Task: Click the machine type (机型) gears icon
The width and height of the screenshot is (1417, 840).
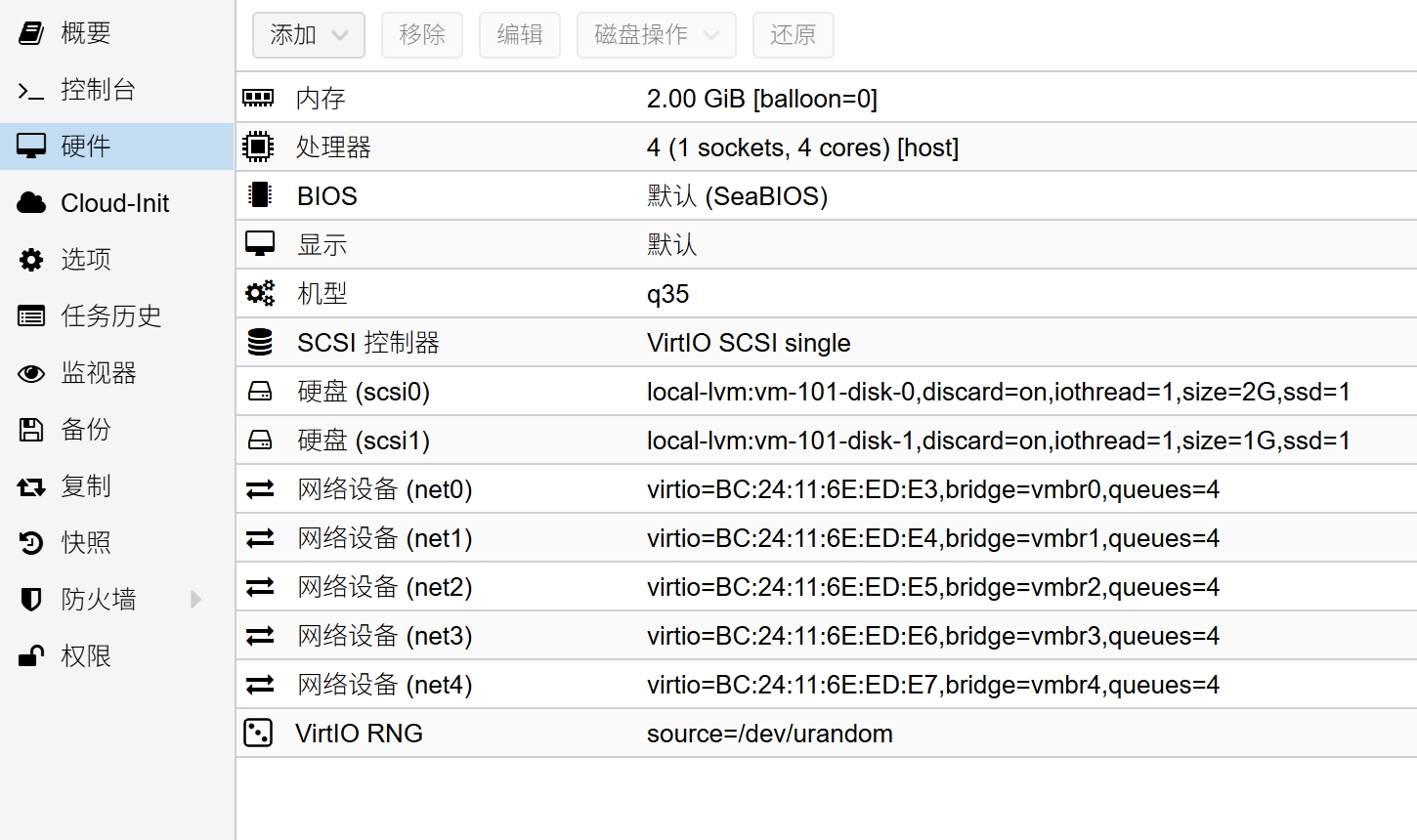Action: (x=260, y=293)
